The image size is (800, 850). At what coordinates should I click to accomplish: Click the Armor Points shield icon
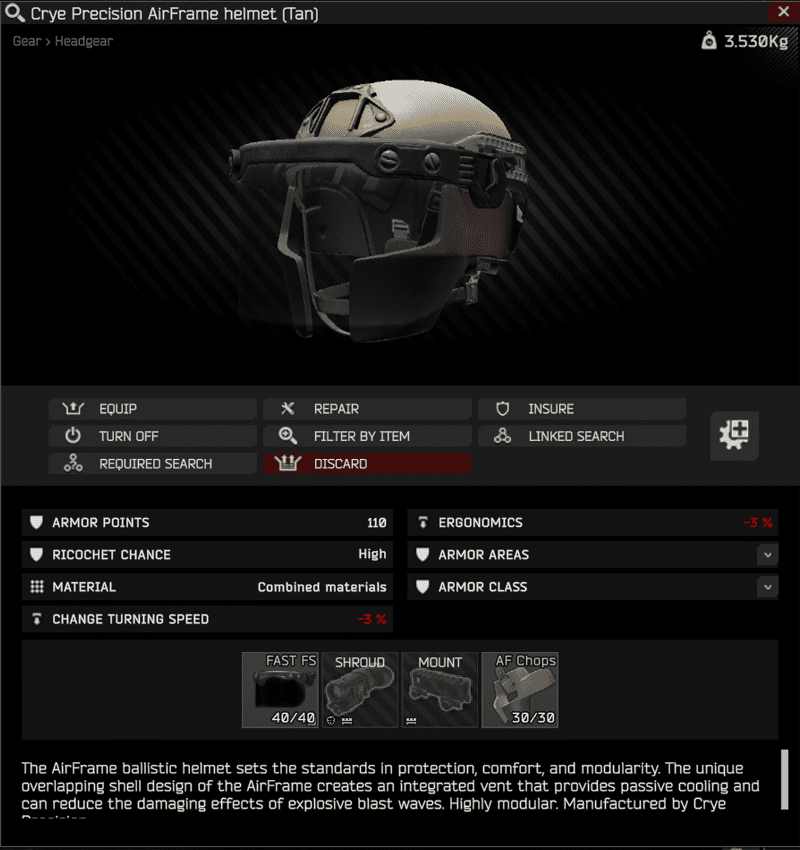(37, 523)
